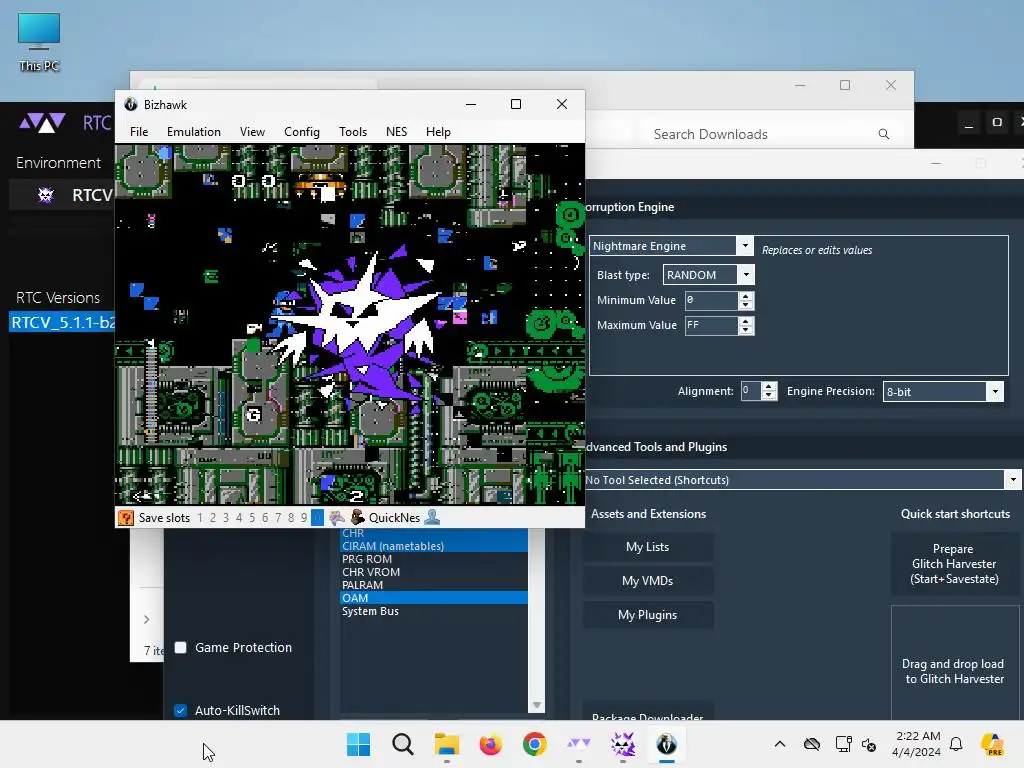The width and height of the screenshot is (1024, 768).
Task: Select the System Bus memory domain
Action: tap(434, 611)
